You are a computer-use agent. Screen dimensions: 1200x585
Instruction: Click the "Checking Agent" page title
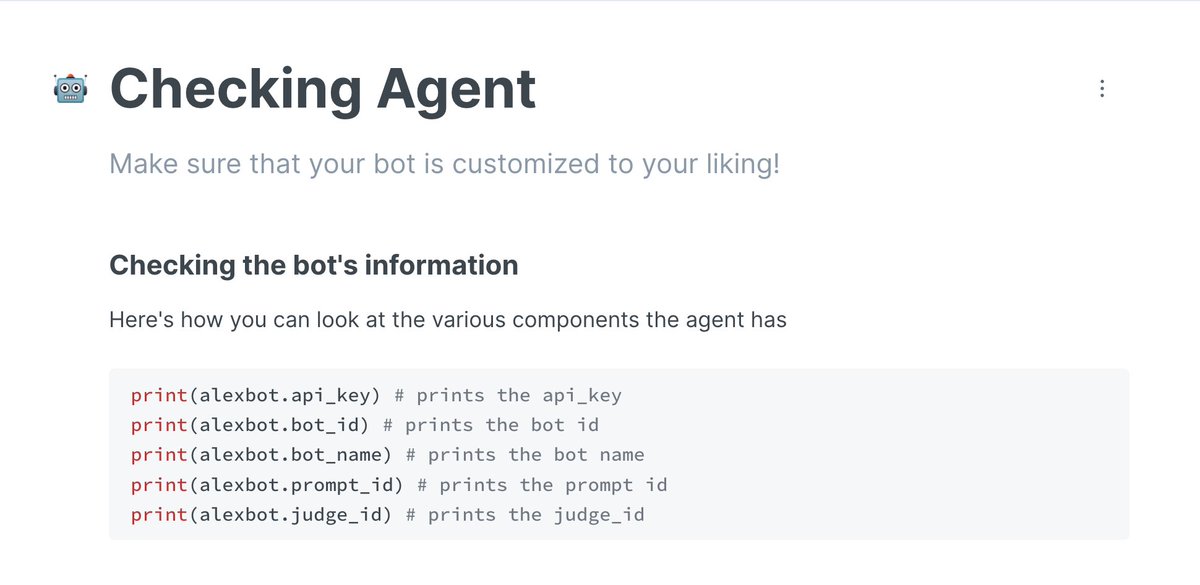coord(322,89)
